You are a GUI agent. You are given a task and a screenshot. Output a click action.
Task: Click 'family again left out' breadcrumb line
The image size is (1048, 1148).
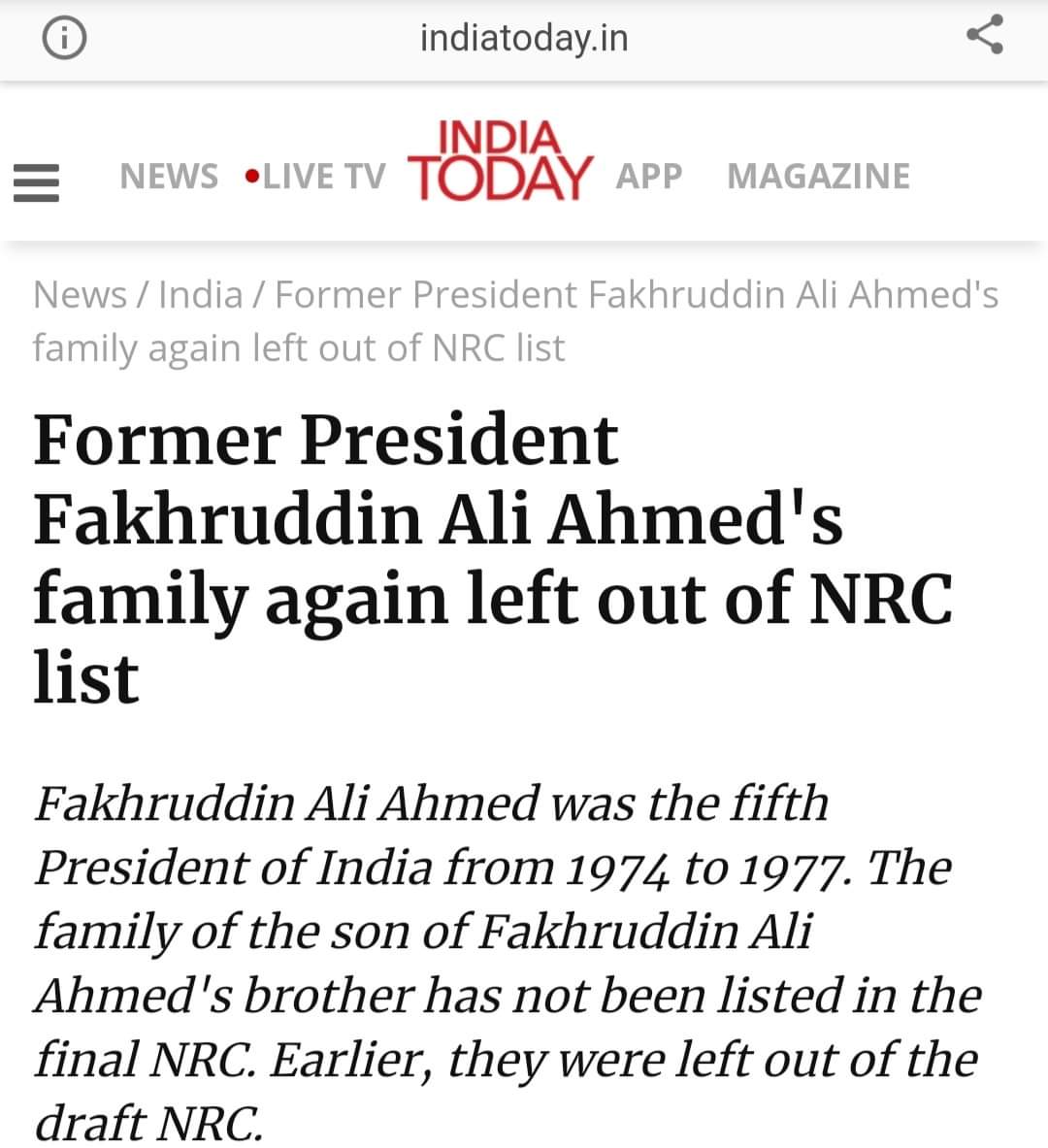(x=299, y=347)
